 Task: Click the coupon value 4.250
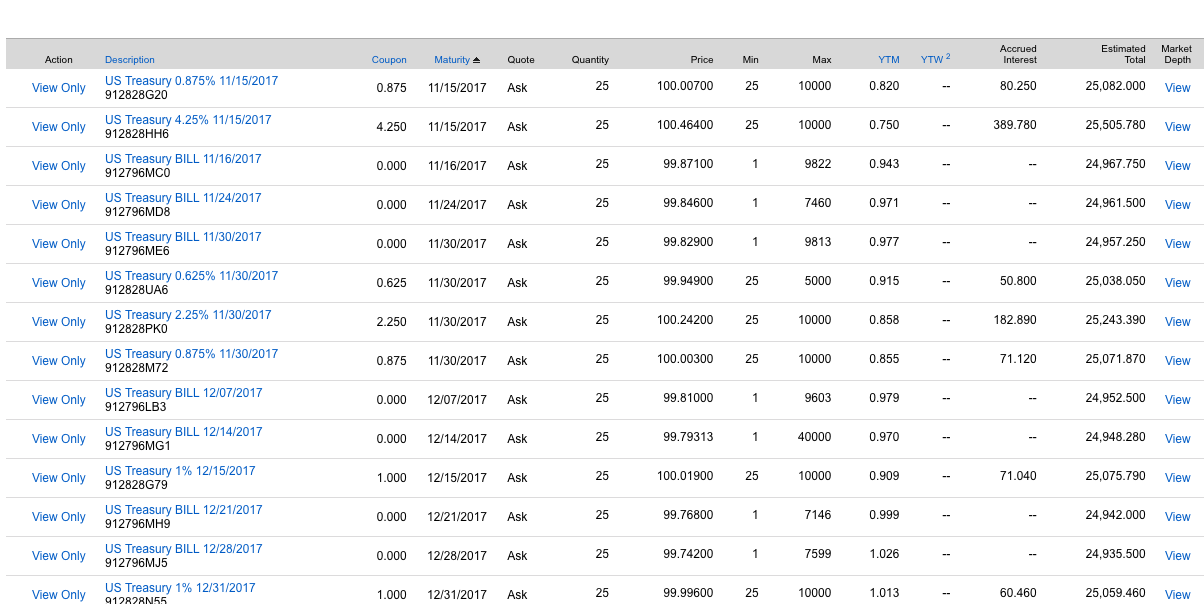[392, 127]
